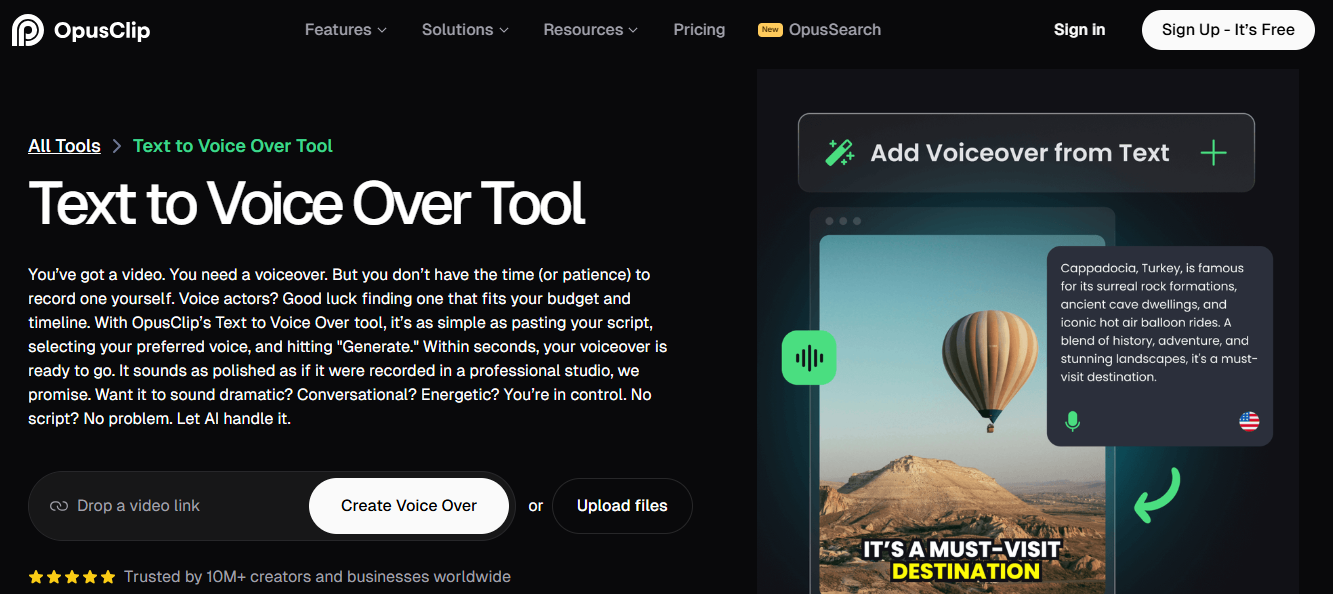Click the Upload files button
This screenshot has height=594, width=1333.
(x=622, y=506)
